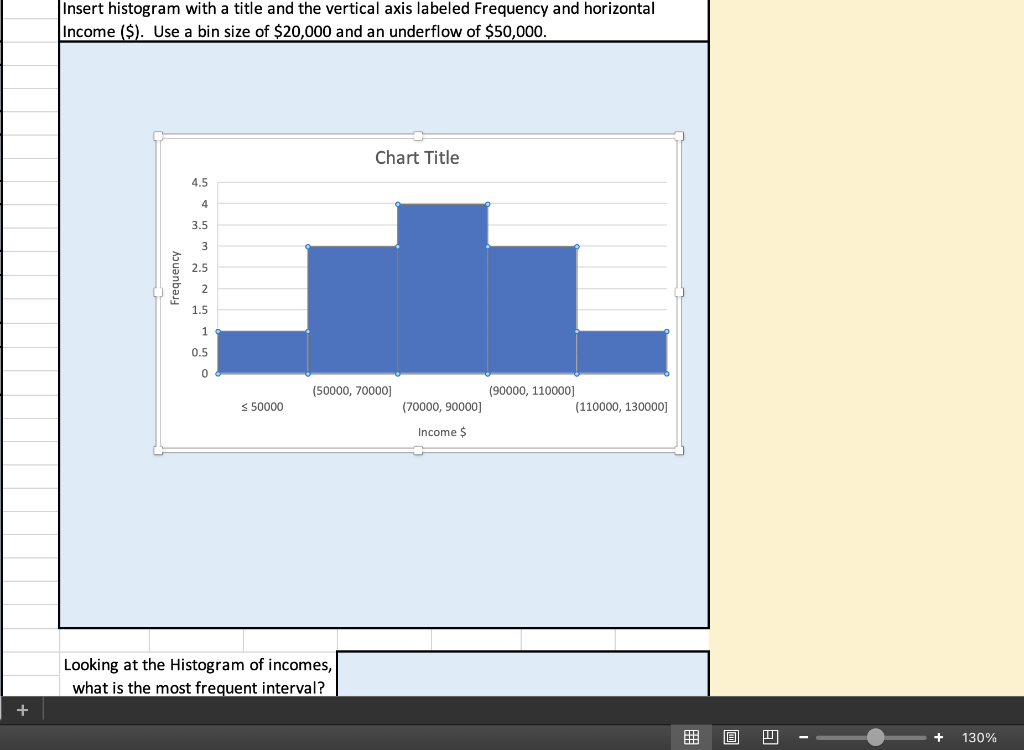Open Page Layout view from the status bar

click(x=730, y=737)
